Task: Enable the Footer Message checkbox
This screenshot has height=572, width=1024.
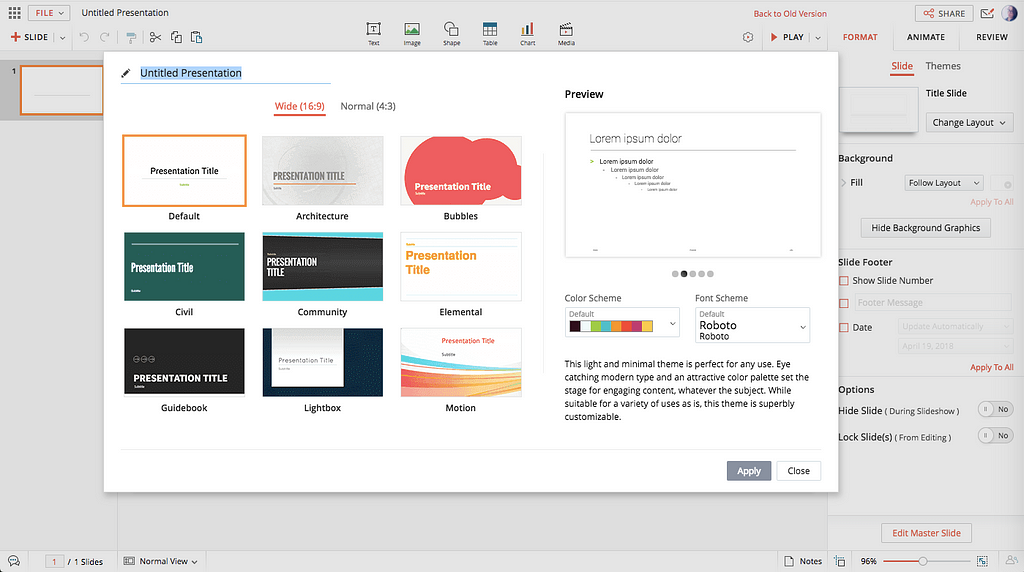Action: [x=844, y=303]
